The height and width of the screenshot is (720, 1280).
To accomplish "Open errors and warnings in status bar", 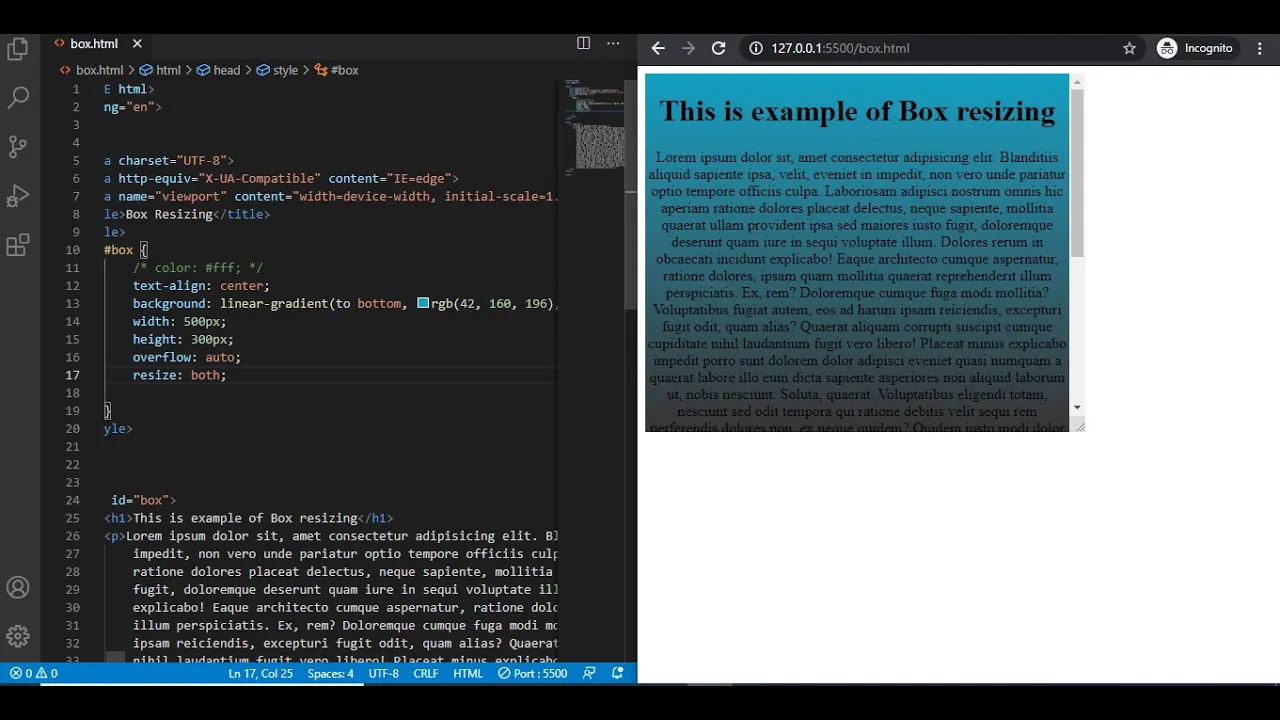I will coord(33,673).
